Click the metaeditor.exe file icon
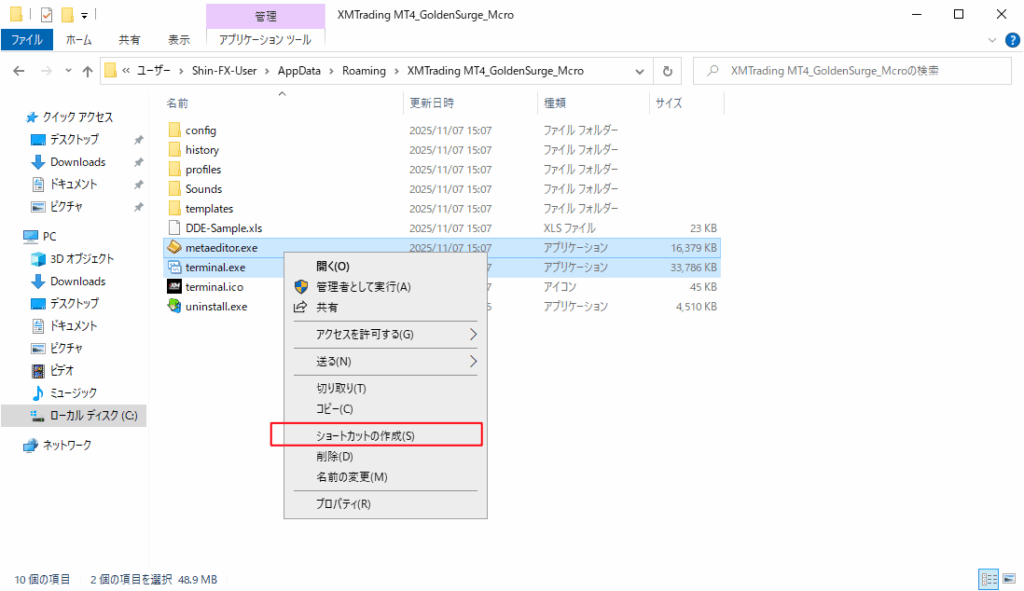This screenshot has width=1024, height=591. pyautogui.click(x=174, y=247)
